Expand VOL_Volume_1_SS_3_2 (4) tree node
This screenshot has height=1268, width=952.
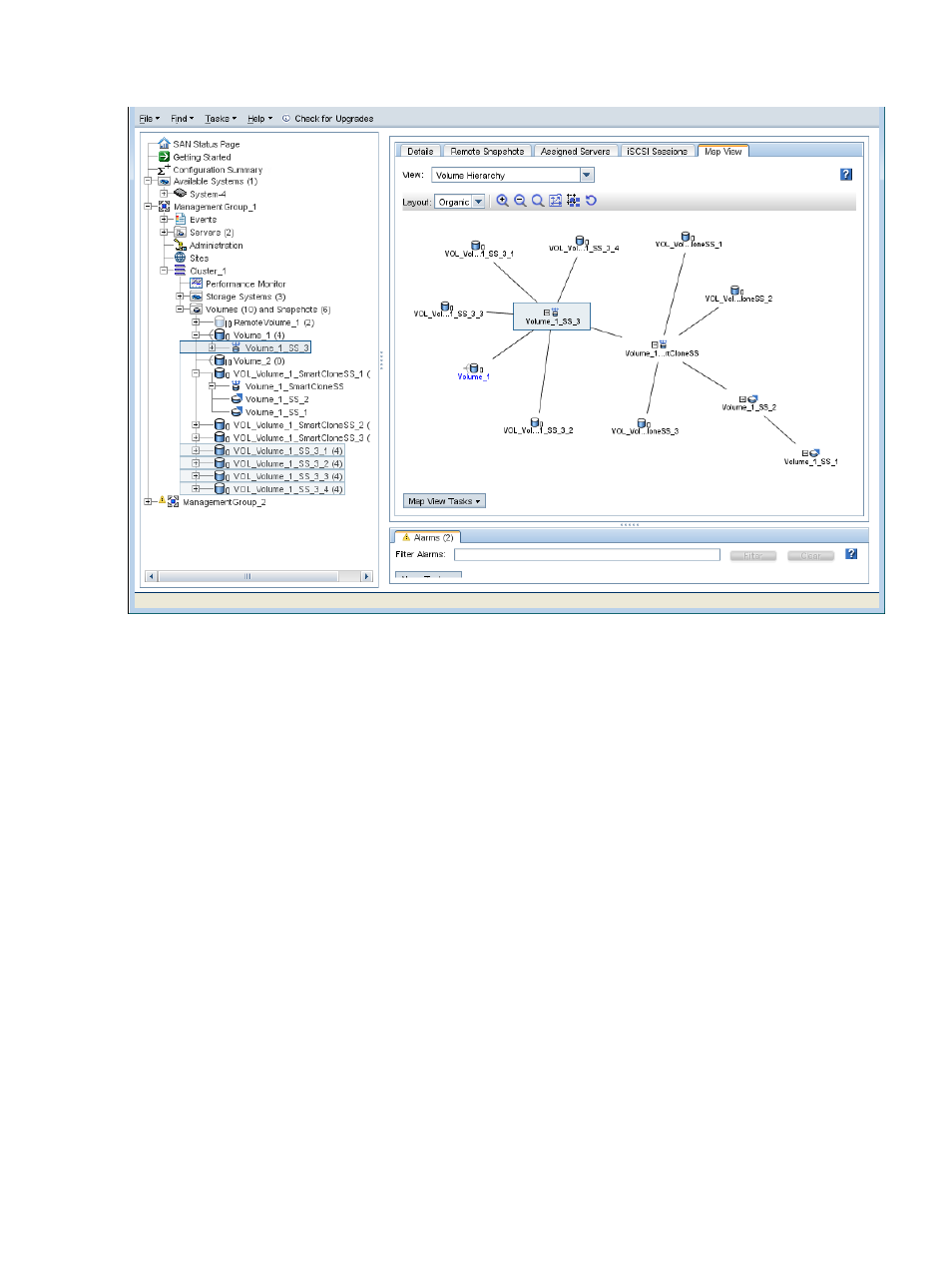(x=197, y=463)
